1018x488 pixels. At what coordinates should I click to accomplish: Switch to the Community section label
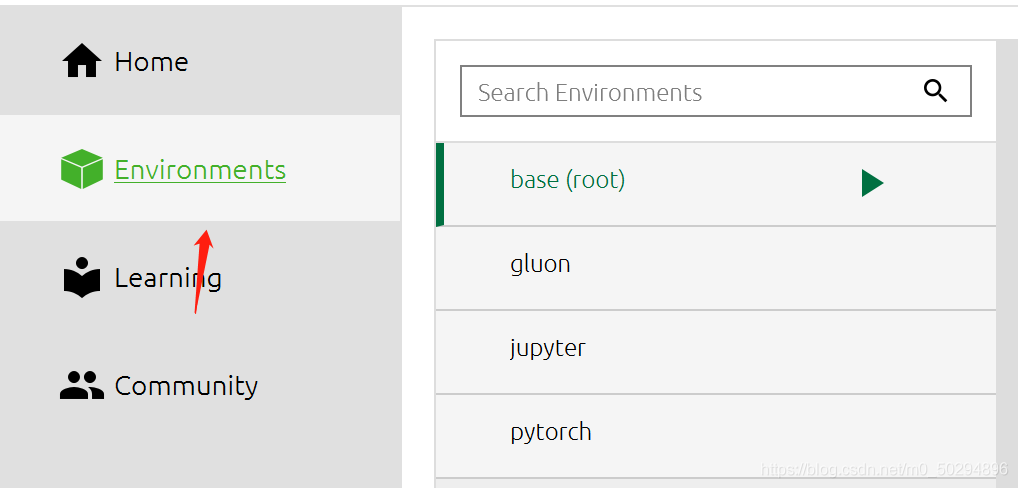coord(186,386)
